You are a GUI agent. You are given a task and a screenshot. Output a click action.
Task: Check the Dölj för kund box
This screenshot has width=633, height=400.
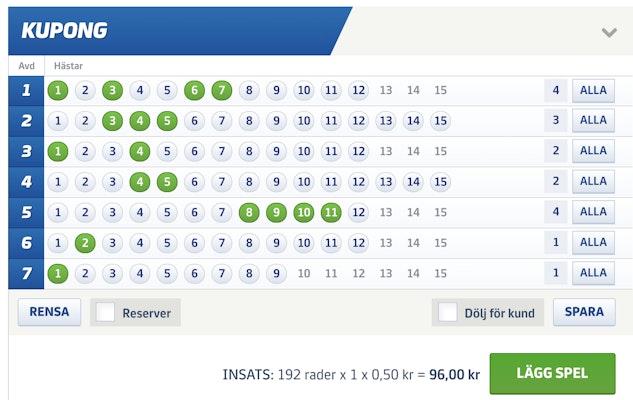point(448,312)
